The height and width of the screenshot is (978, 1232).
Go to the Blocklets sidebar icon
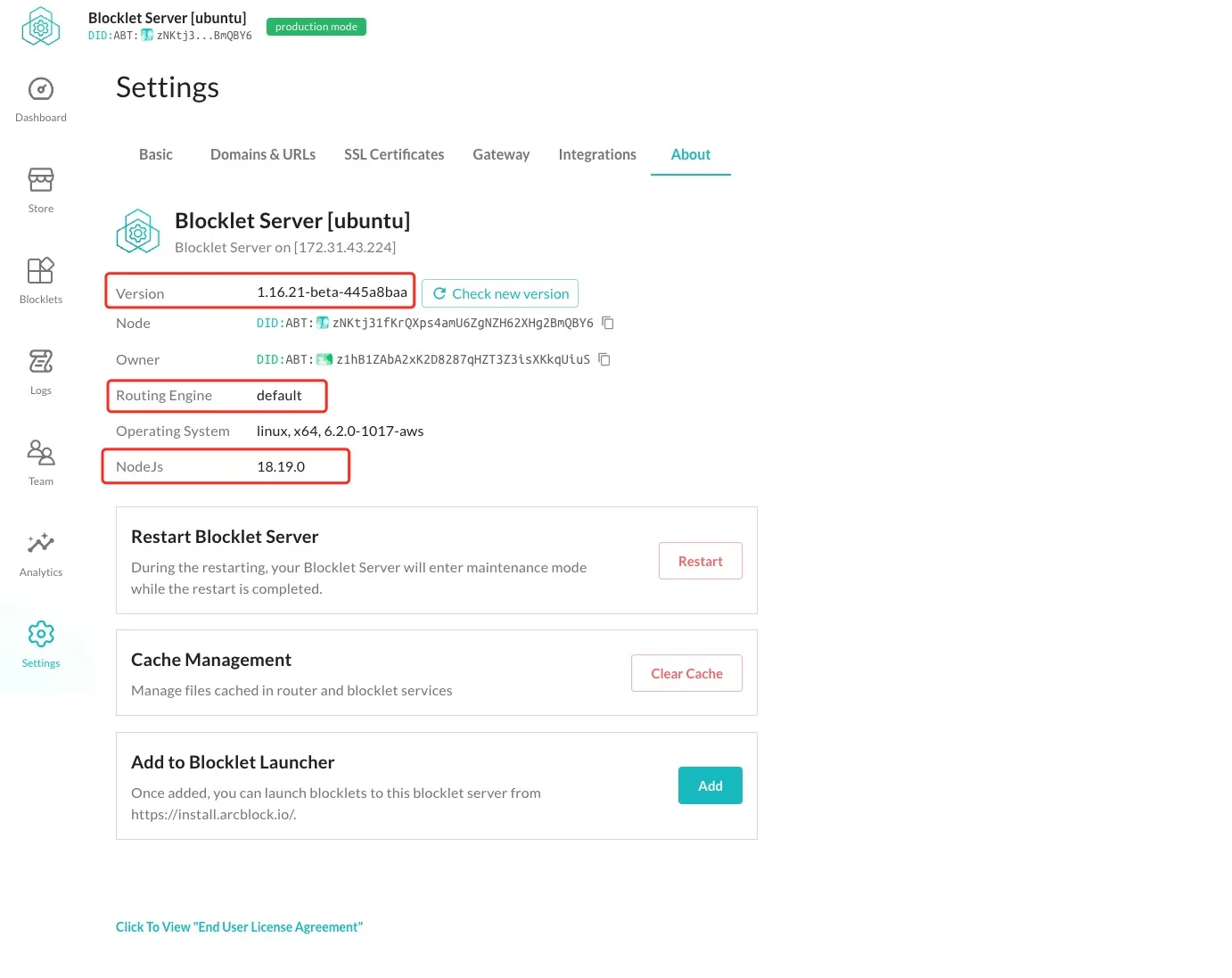[41, 270]
